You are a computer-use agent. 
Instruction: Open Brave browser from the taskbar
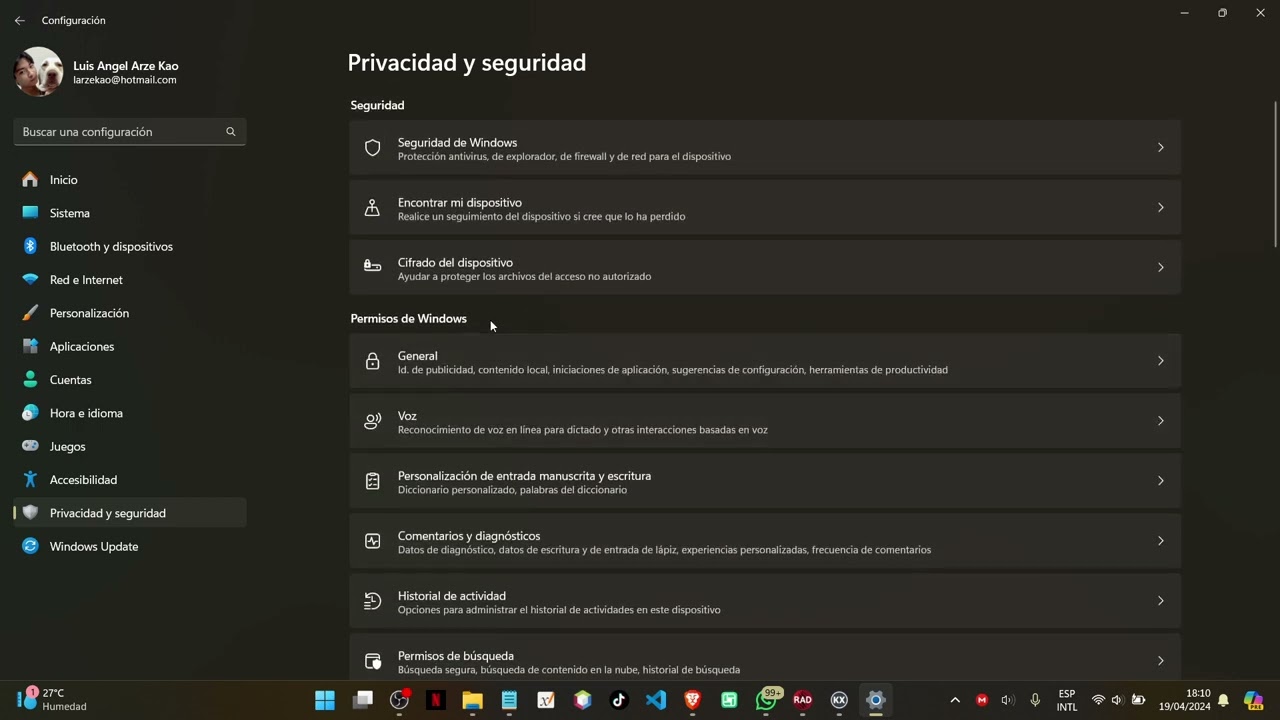point(692,700)
